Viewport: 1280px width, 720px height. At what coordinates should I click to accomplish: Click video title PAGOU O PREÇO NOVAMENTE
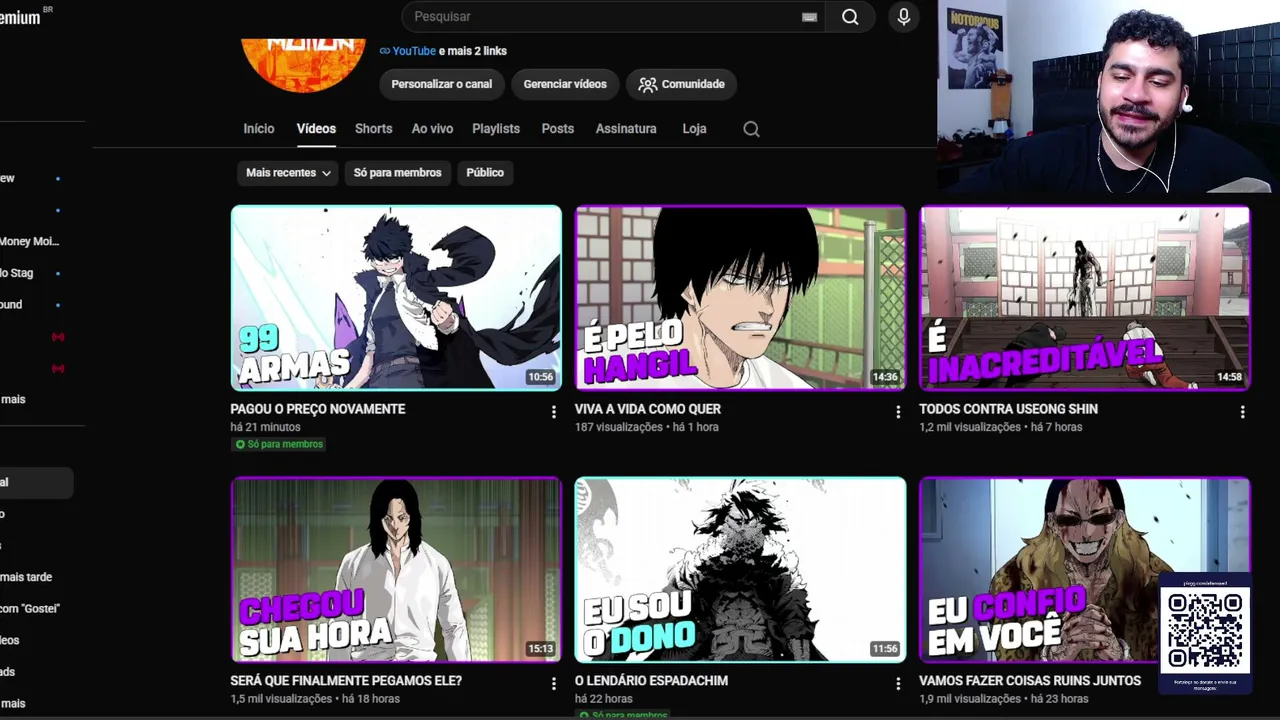coord(318,409)
